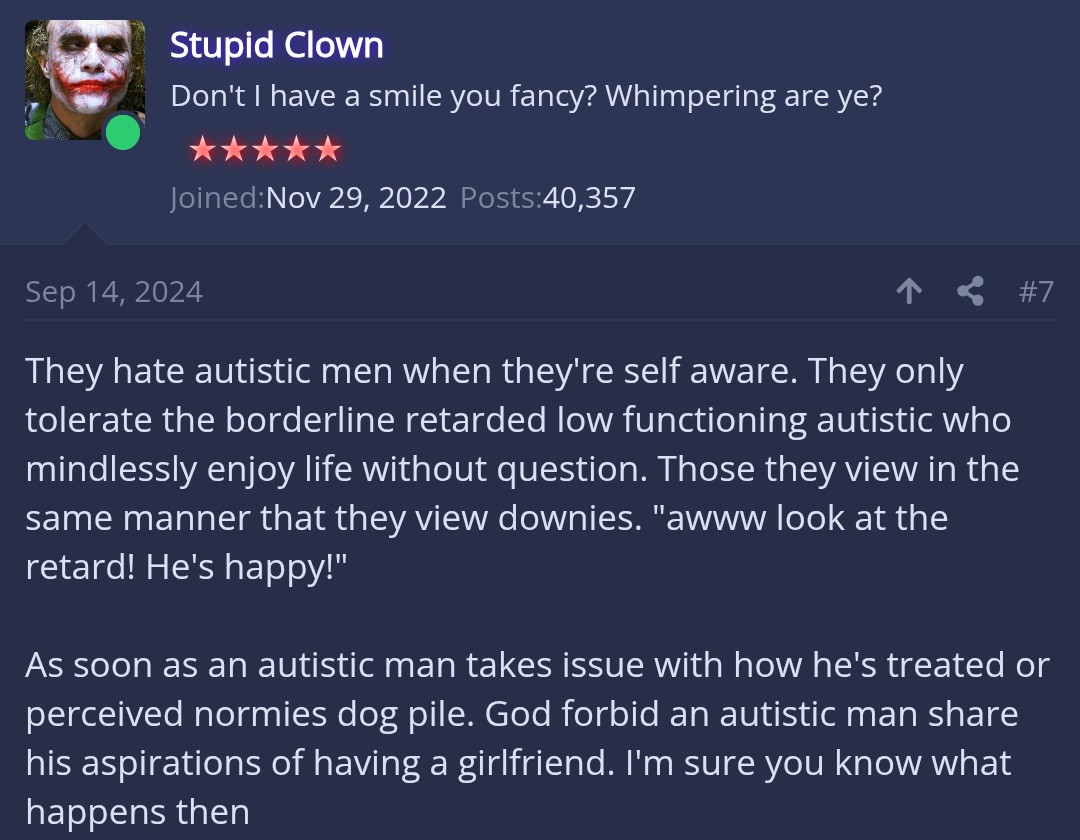The width and height of the screenshot is (1080, 840).
Task: View the 40,357 posts count
Action: pyautogui.click(x=589, y=198)
